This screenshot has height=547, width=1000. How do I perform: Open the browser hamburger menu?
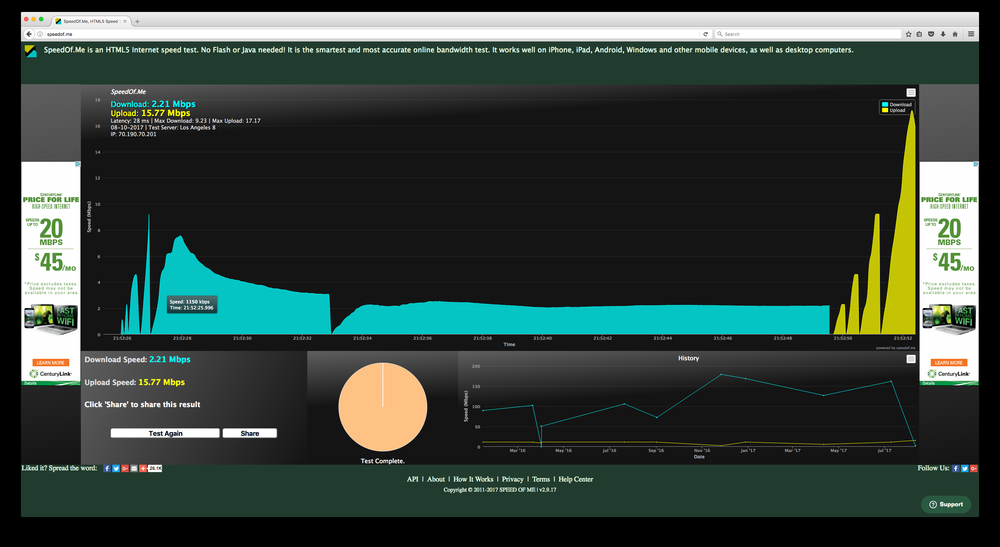(971, 34)
